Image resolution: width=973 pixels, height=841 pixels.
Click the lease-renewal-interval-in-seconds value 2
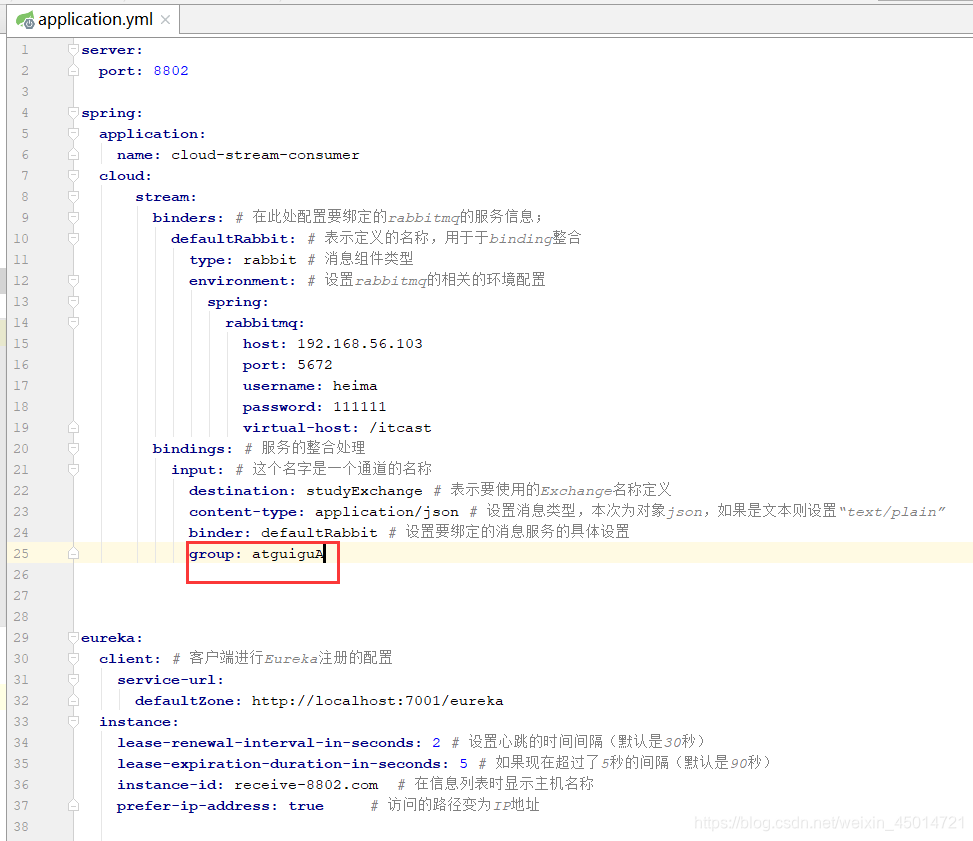pos(436,742)
